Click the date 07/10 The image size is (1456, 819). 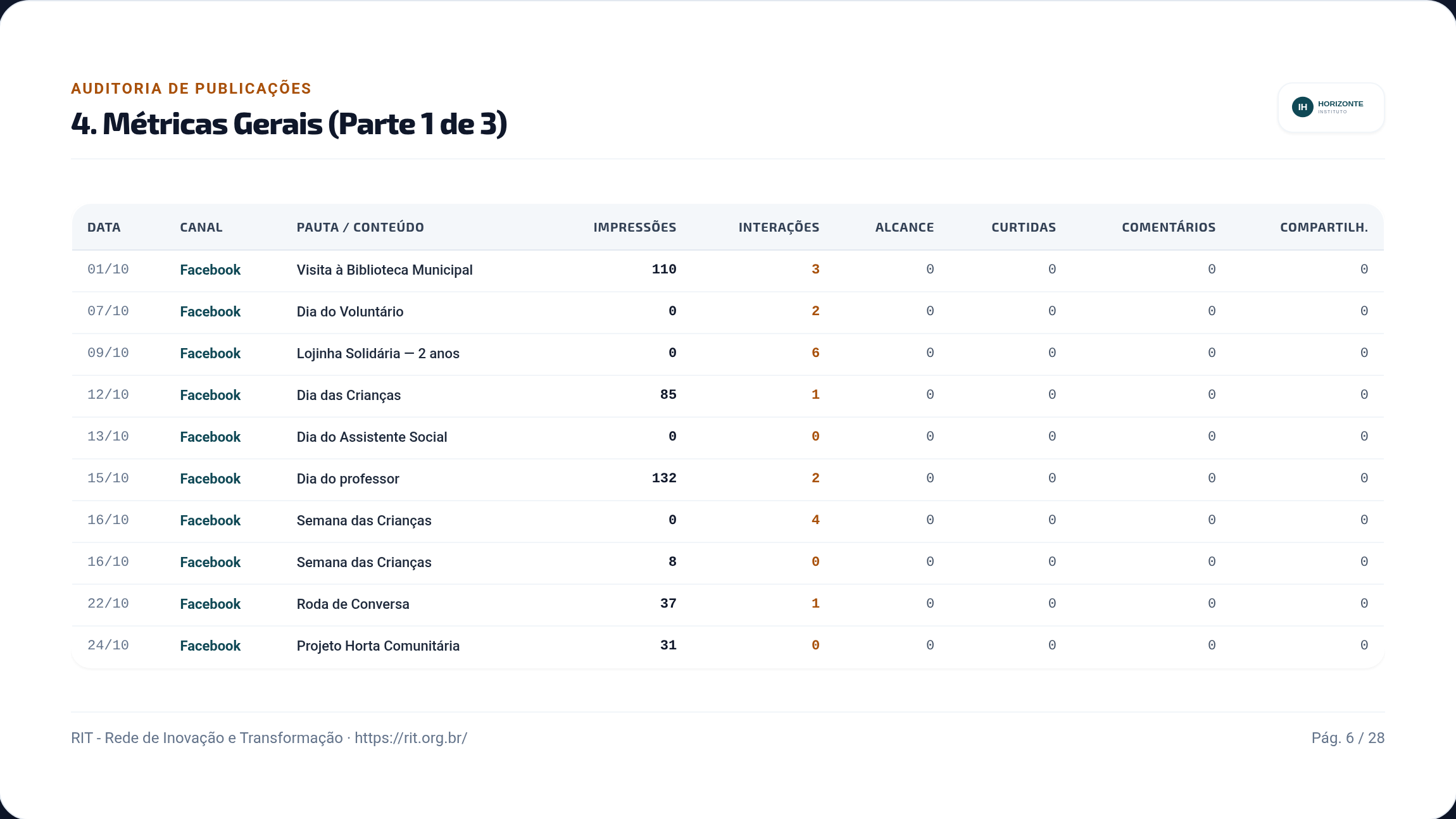pos(108,311)
